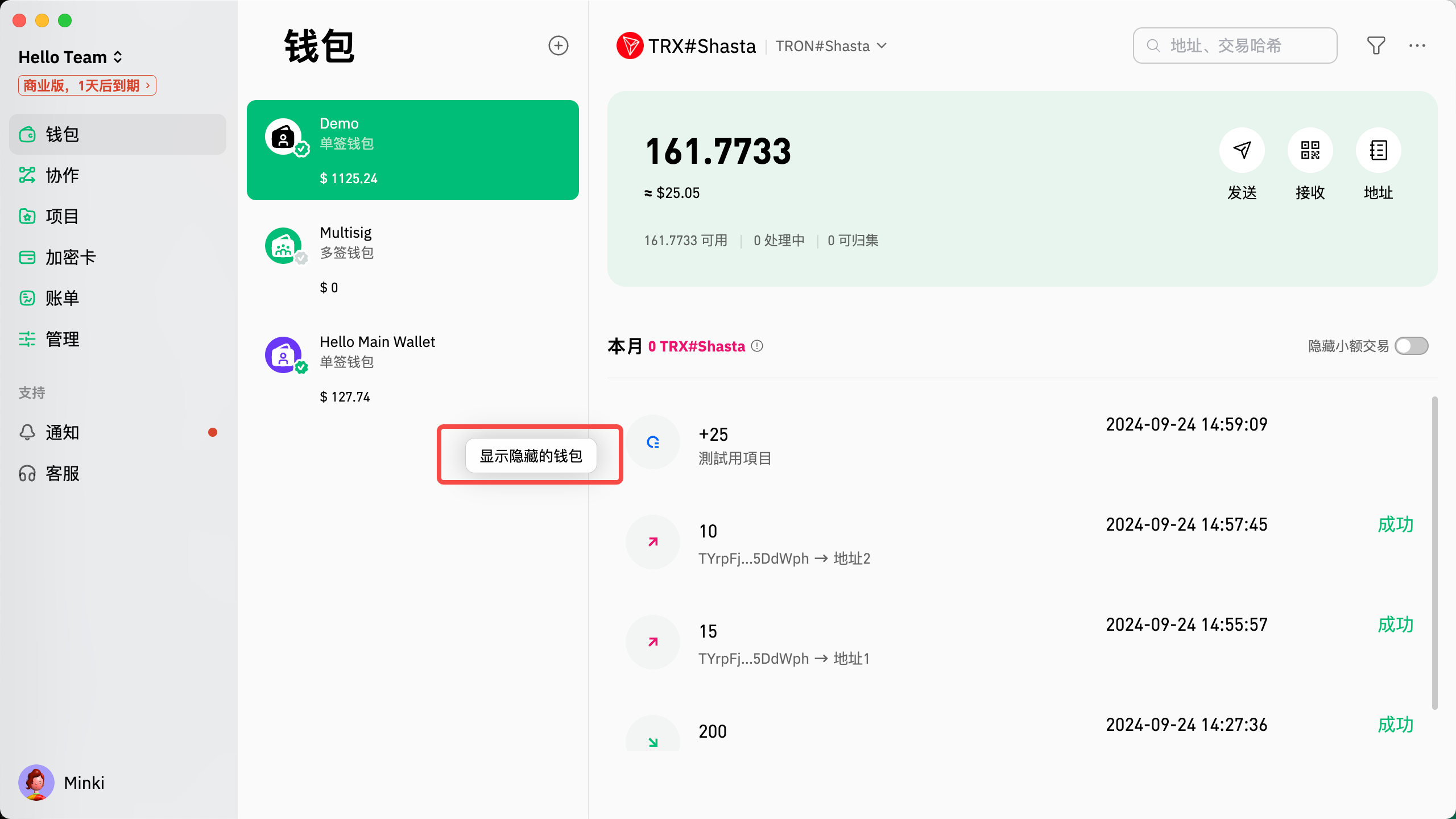Image resolution: width=1456 pixels, height=819 pixels.
Task: Click the Send (发送) paper plane icon
Action: (1242, 150)
